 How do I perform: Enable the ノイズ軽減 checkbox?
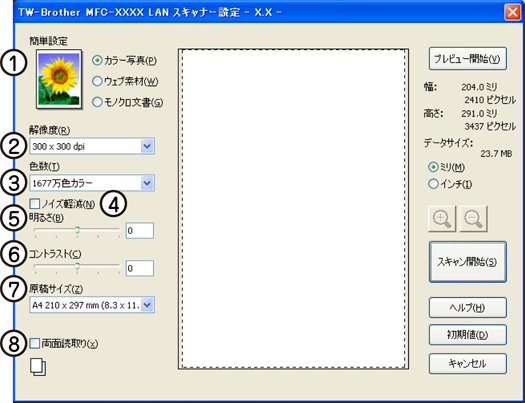[34, 204]
